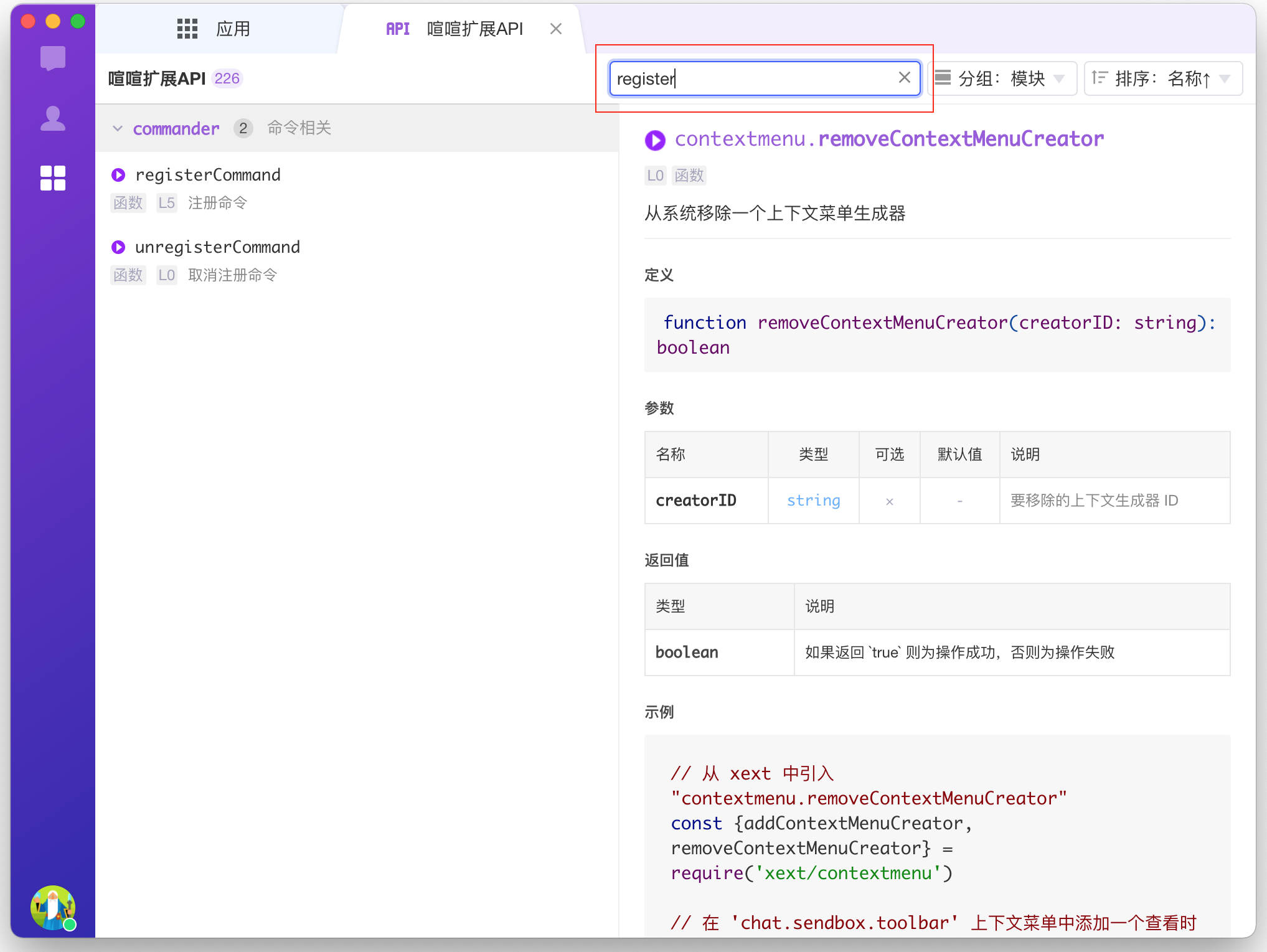Screen dimensions: 1267x952
Task: Open the registerCommand API entry
Action: (208, 176)
